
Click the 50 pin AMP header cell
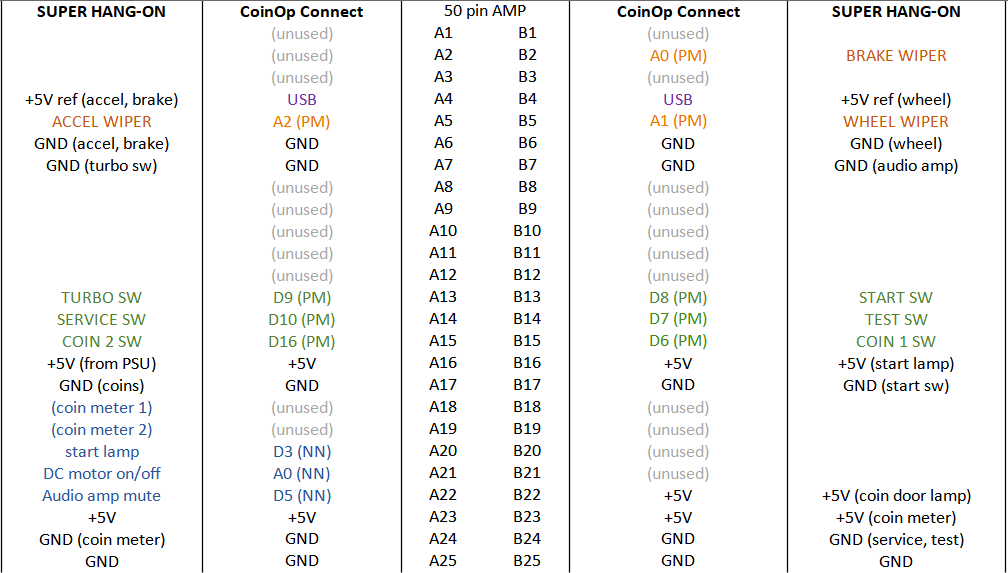(485, 12)
